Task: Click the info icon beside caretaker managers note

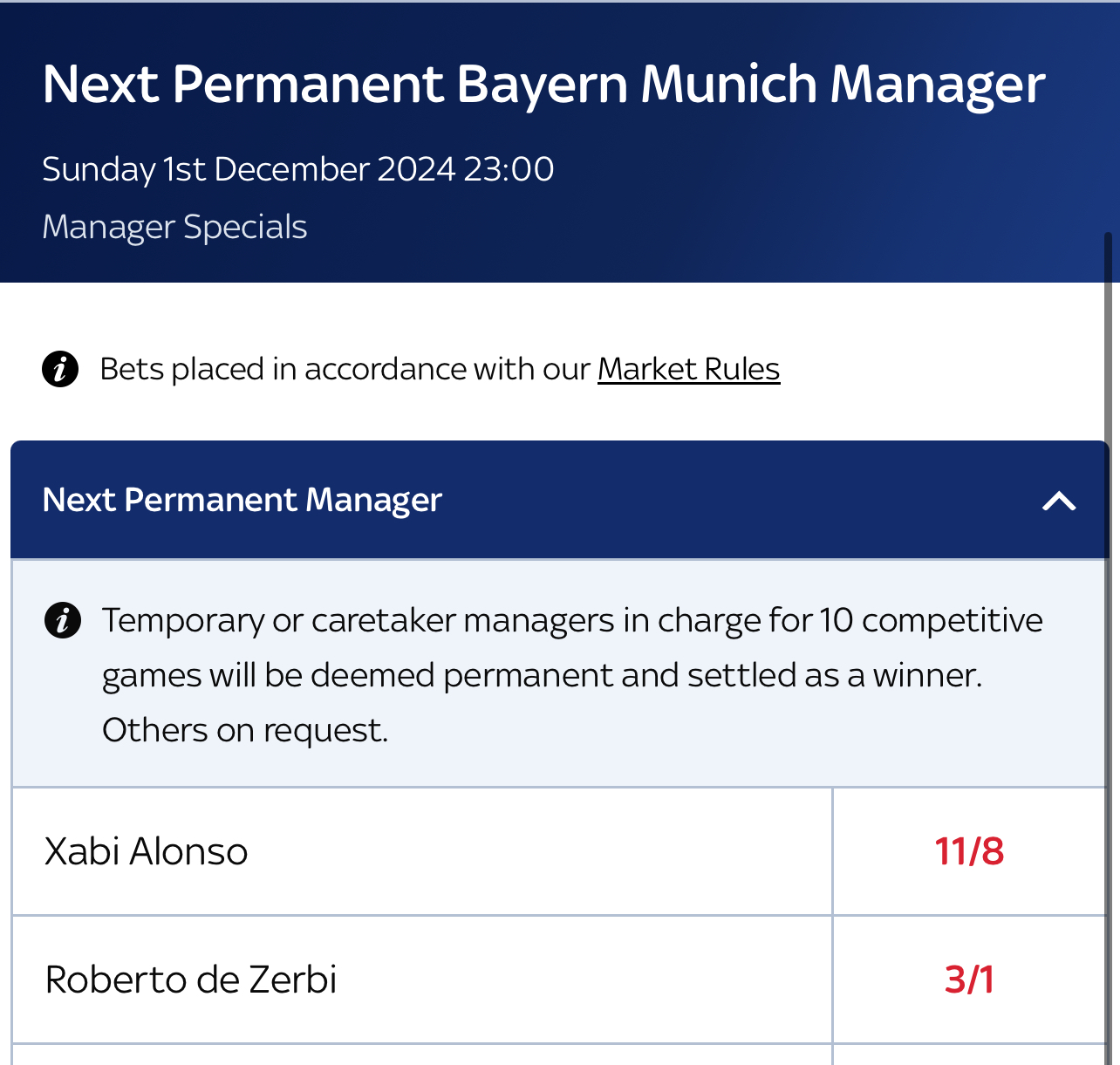Action: click(x=63, y=620)
